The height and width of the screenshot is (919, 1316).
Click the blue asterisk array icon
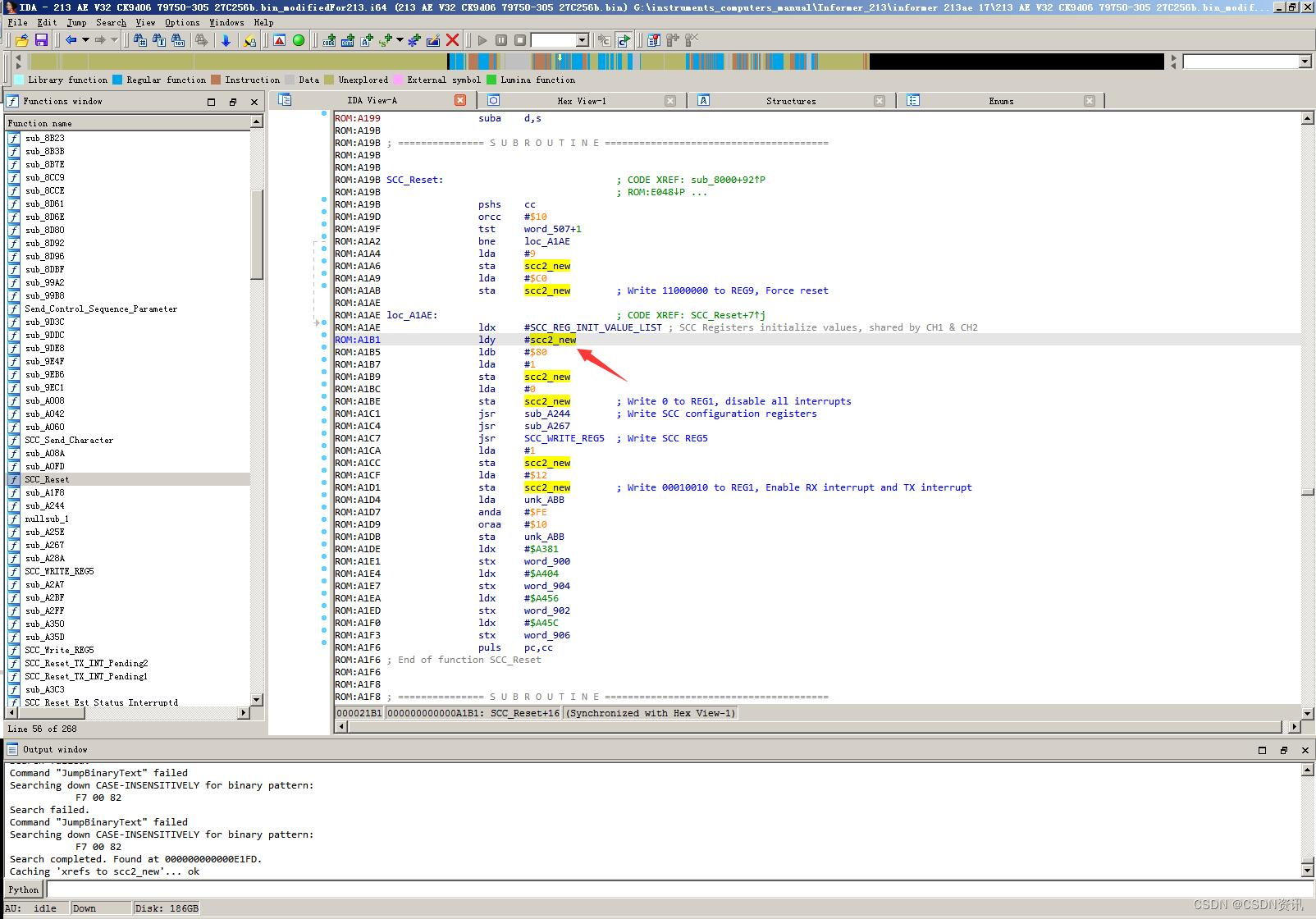click(x=414, y=40)
